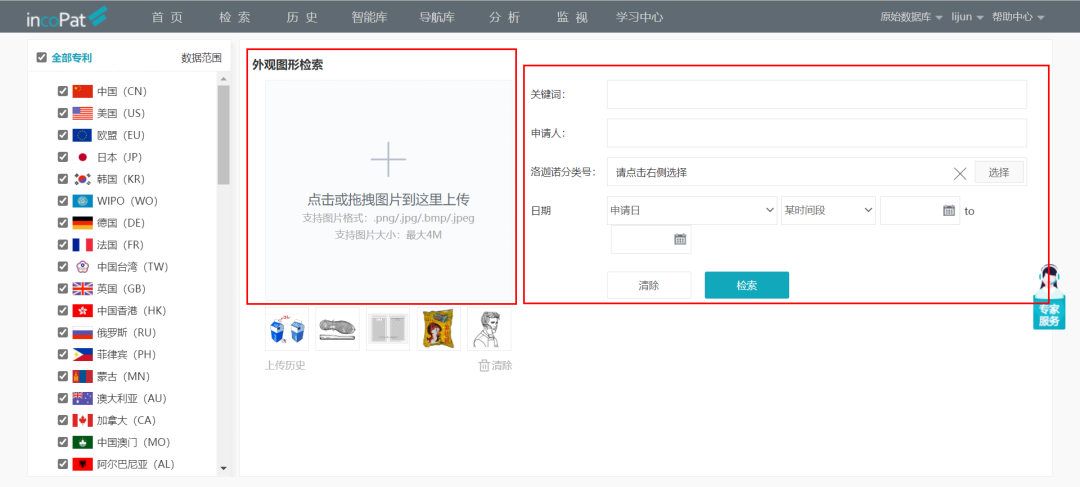Click the teal 检索 search button

tap(746, 285)
